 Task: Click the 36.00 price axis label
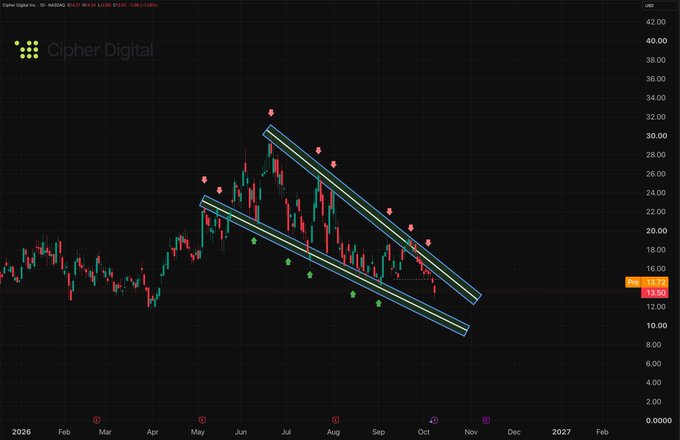click(656, 79)
